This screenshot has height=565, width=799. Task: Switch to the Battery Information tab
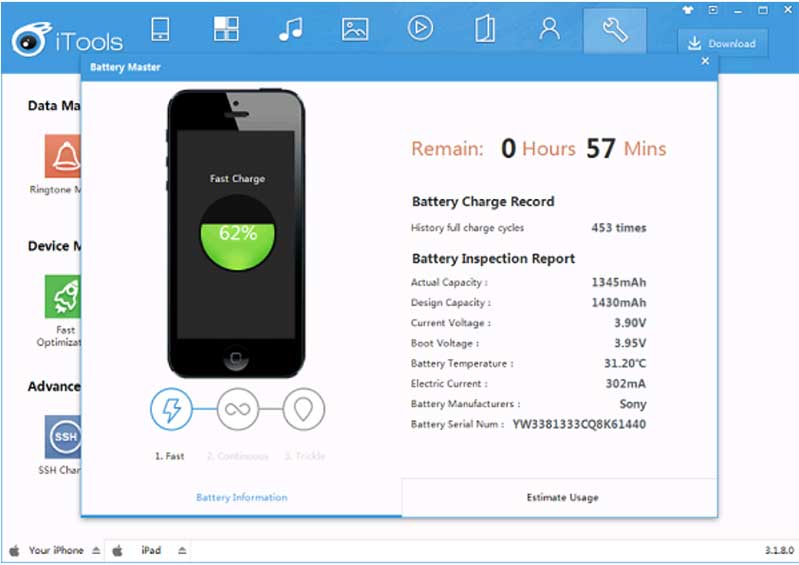click(241, 497)
